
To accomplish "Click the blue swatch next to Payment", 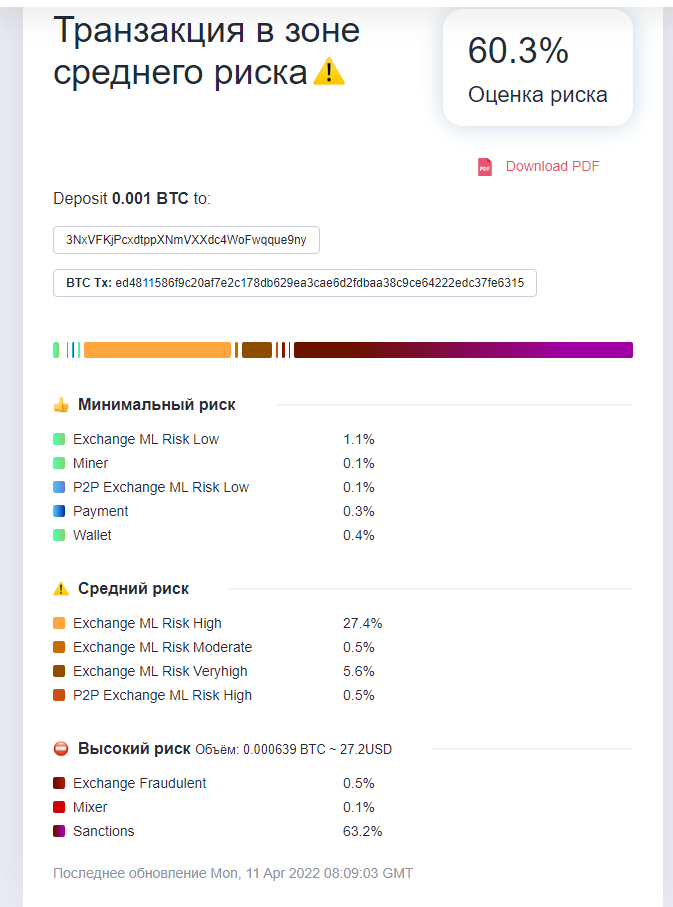I will (59, 511).
